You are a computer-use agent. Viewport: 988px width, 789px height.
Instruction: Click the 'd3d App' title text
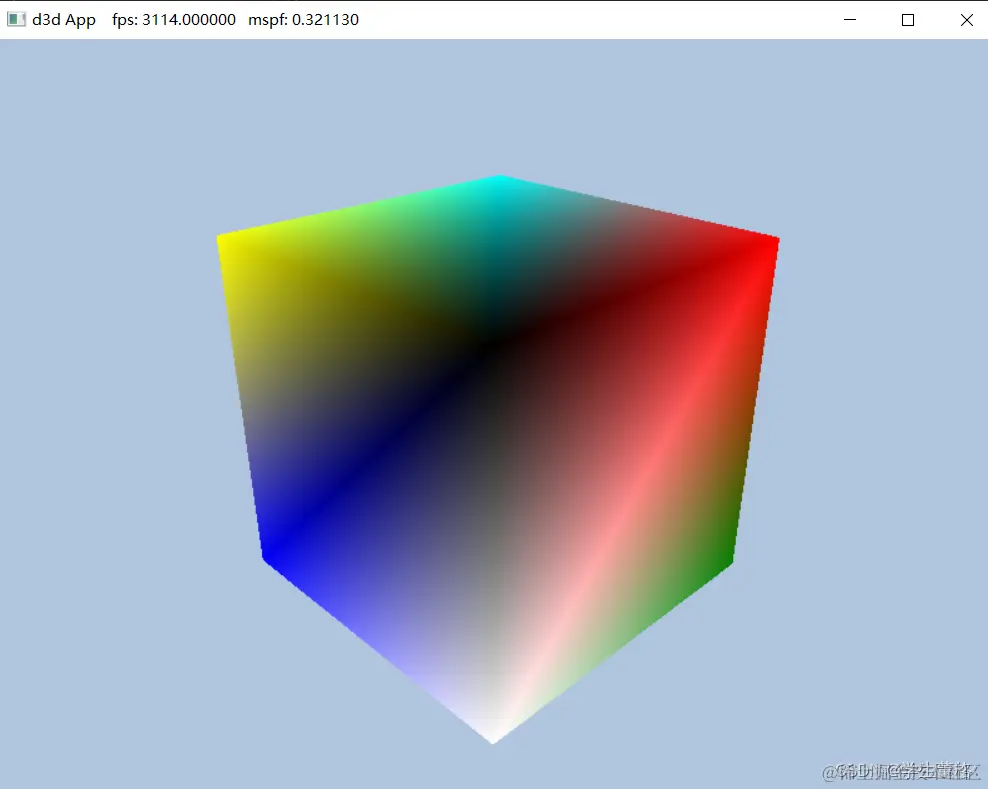tap(64, 20)
